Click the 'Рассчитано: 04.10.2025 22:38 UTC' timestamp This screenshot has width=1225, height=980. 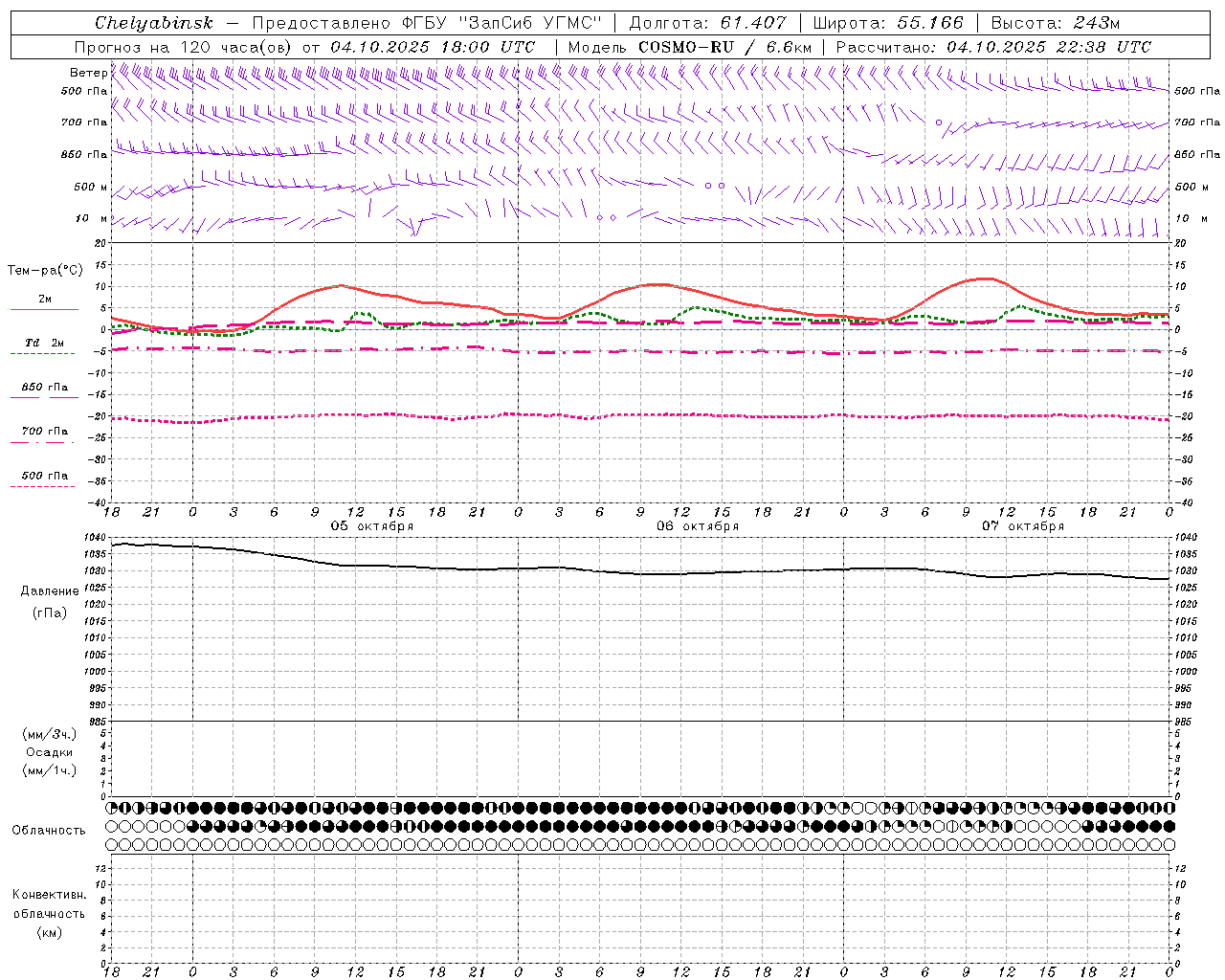[993, 47]
